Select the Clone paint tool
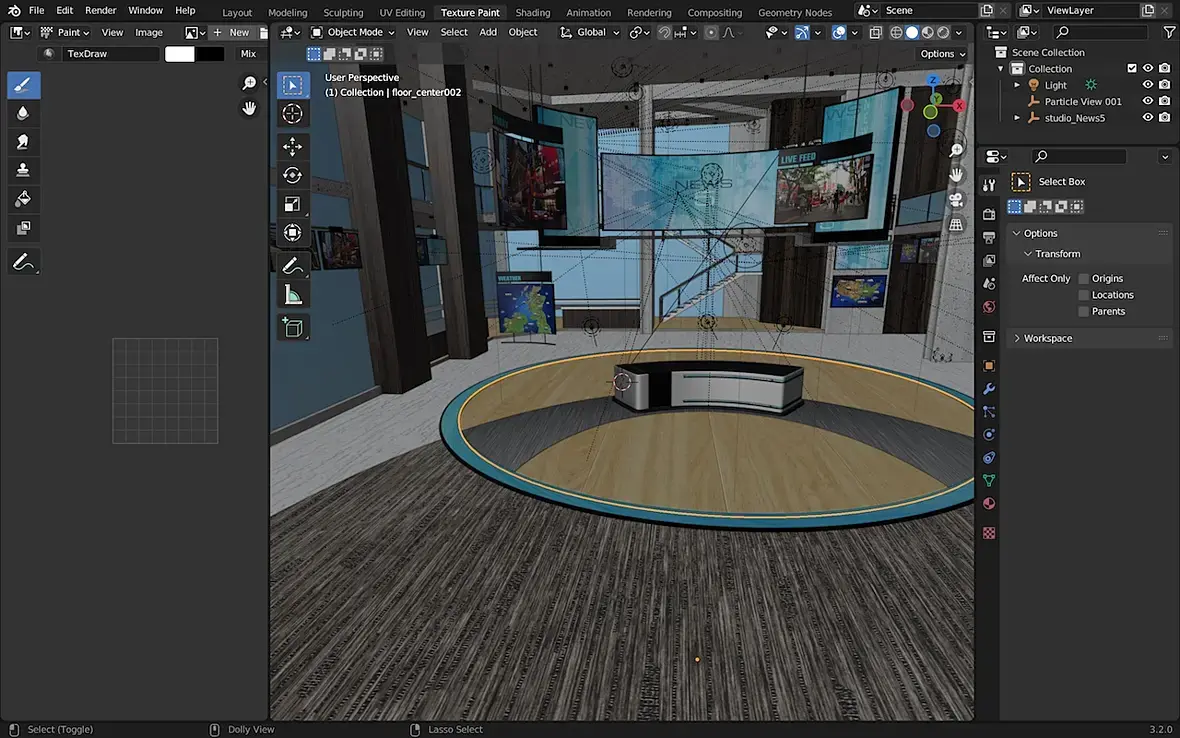This screenshot has width=1180, height=738. (24, 171)
